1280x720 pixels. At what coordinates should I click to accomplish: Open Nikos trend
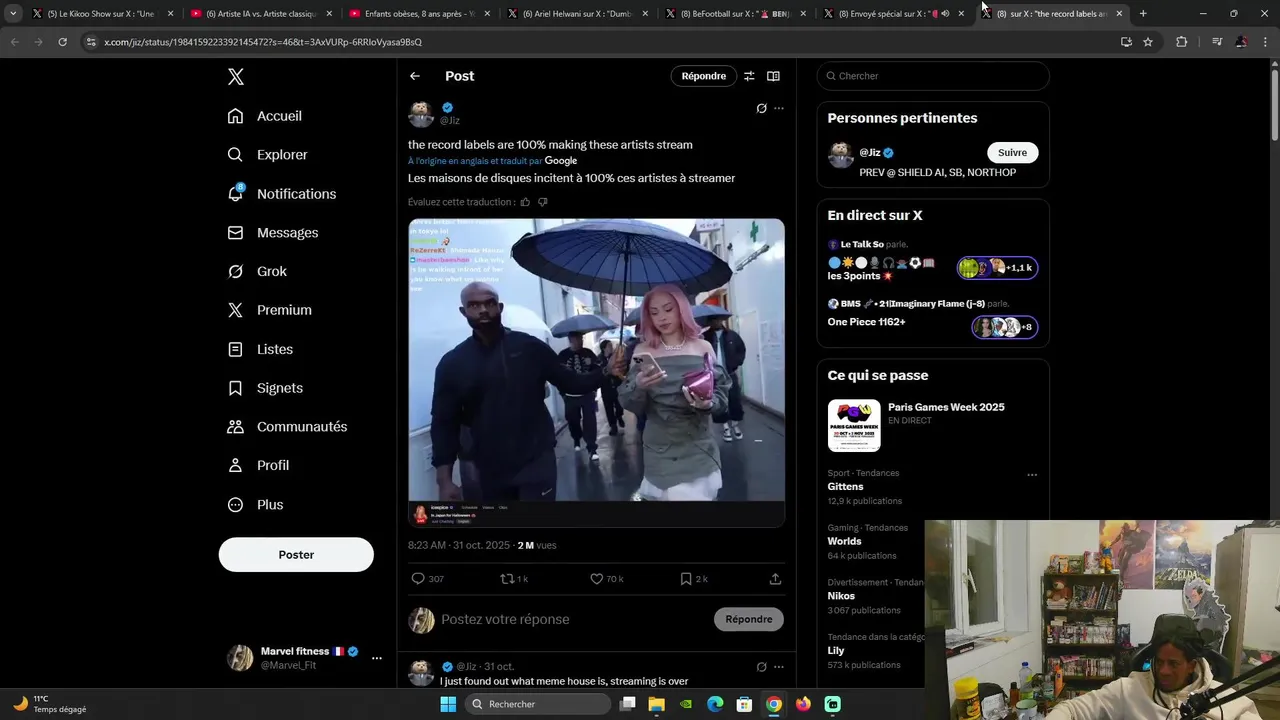click(x=841, y=596)
